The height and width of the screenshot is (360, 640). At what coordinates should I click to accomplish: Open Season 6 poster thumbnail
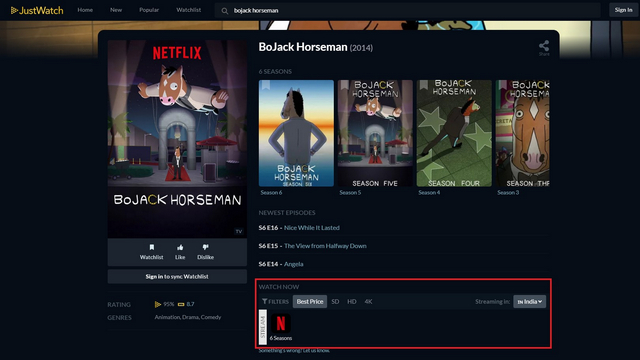tap(296, 133)
